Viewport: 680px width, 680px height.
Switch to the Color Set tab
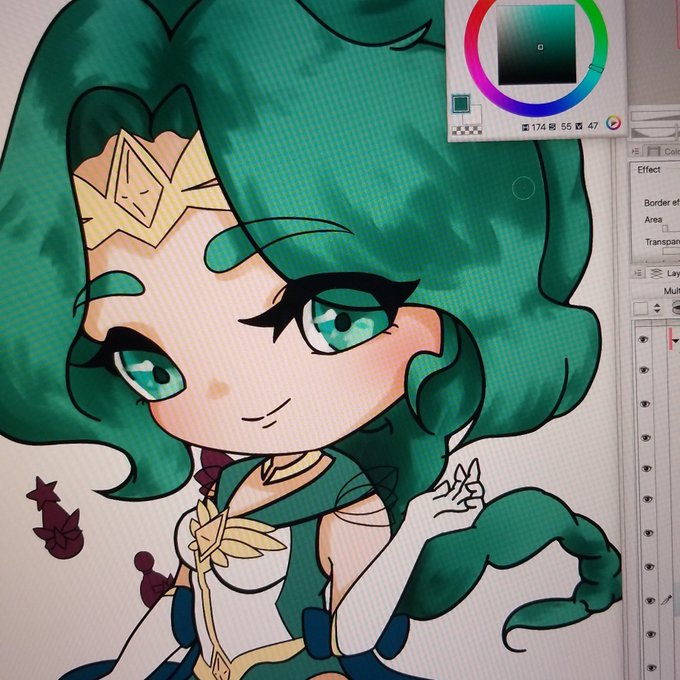663,151
